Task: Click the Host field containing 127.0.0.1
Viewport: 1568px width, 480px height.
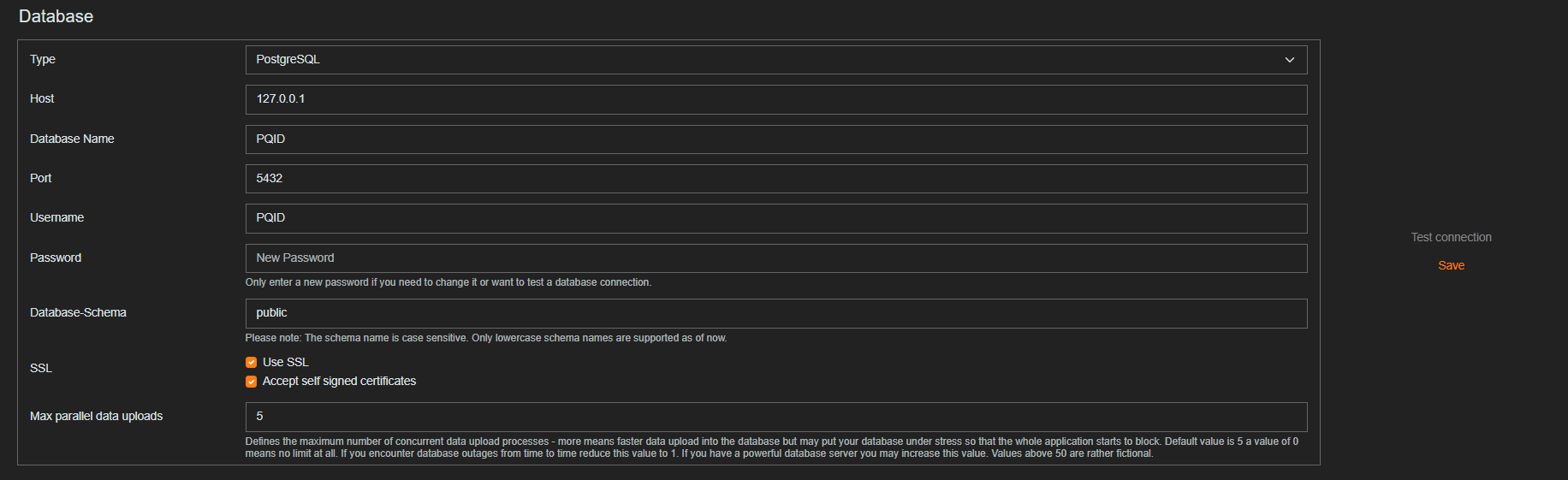Action: click(775, 99)
